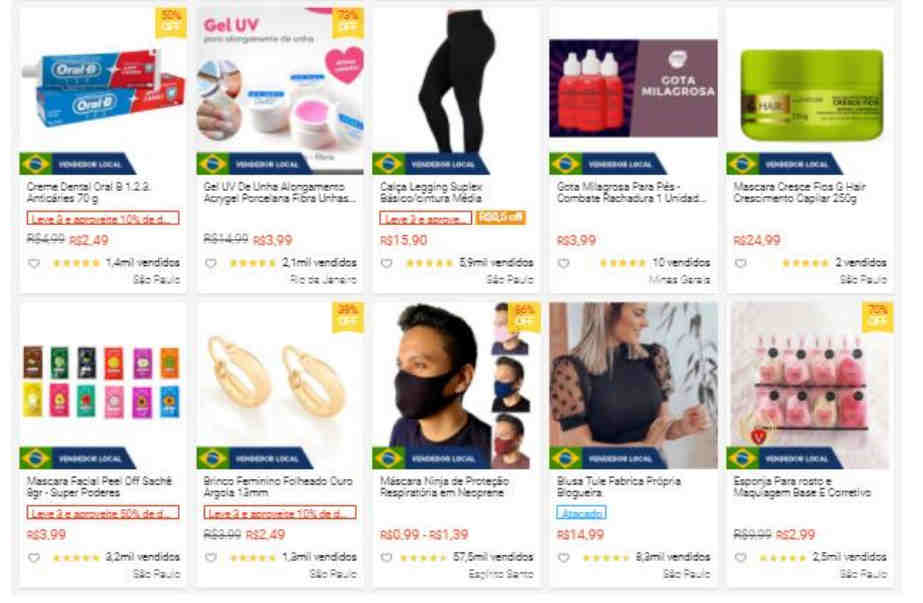Click R$0,5 off coupon on legging

[500, 218]
